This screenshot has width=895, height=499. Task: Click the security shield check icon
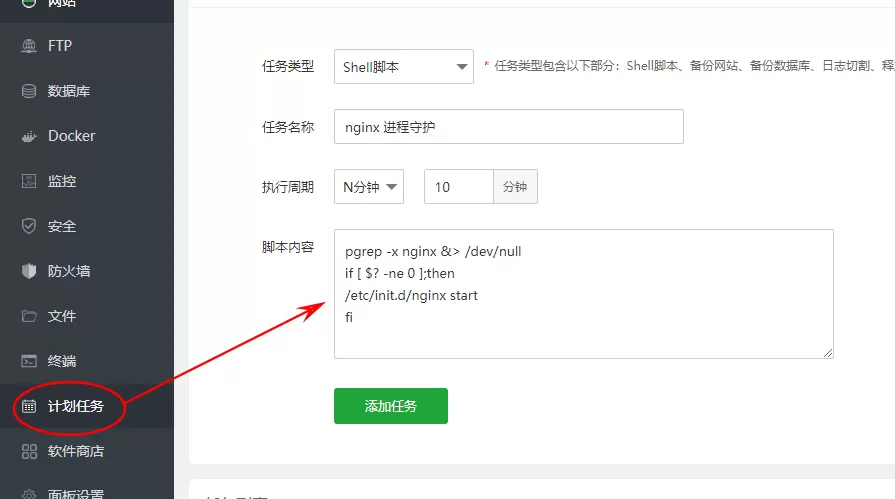coord(29,226)
